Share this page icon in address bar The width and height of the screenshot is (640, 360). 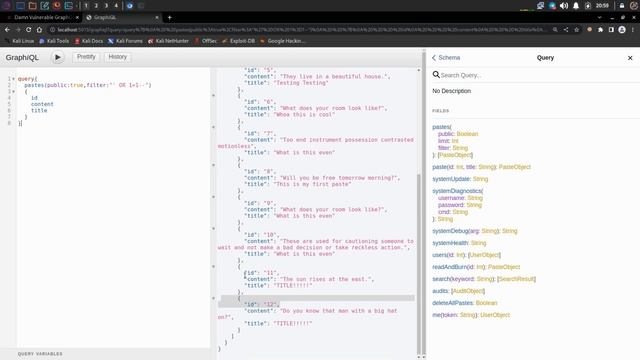tap(566, 30)
